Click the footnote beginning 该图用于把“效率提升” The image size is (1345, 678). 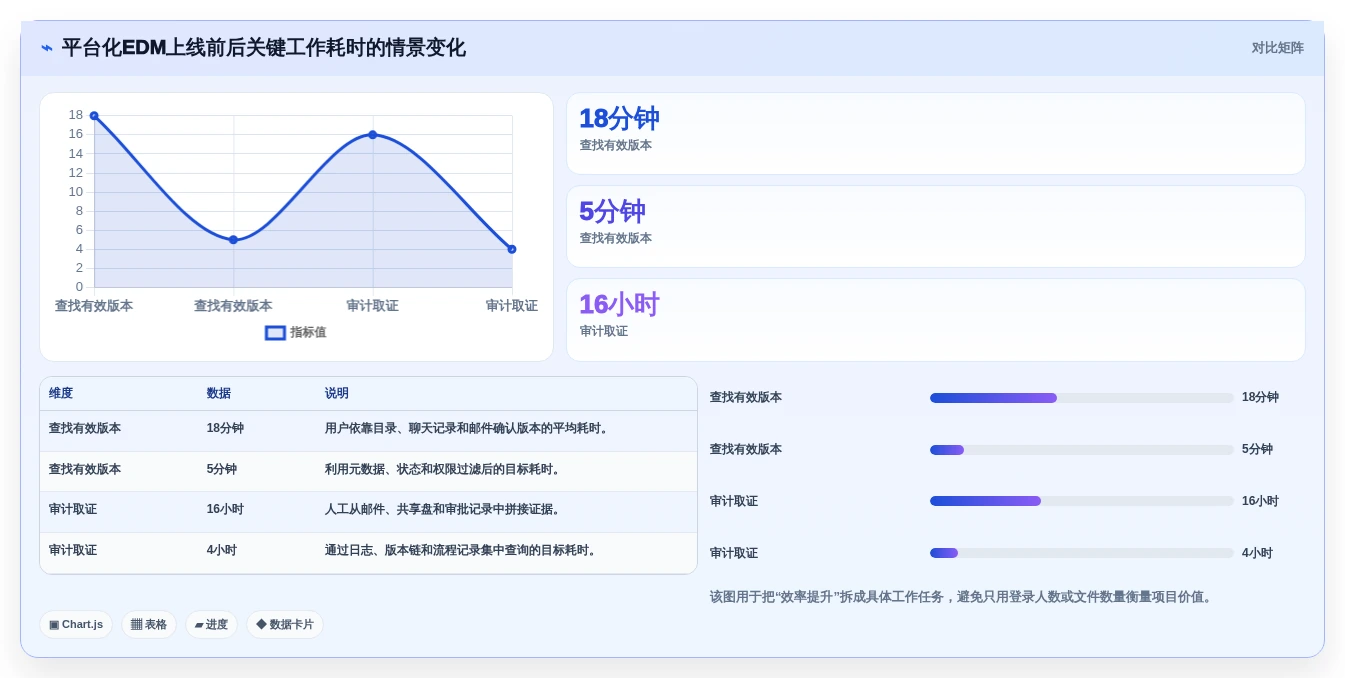(x=963, y=597)
